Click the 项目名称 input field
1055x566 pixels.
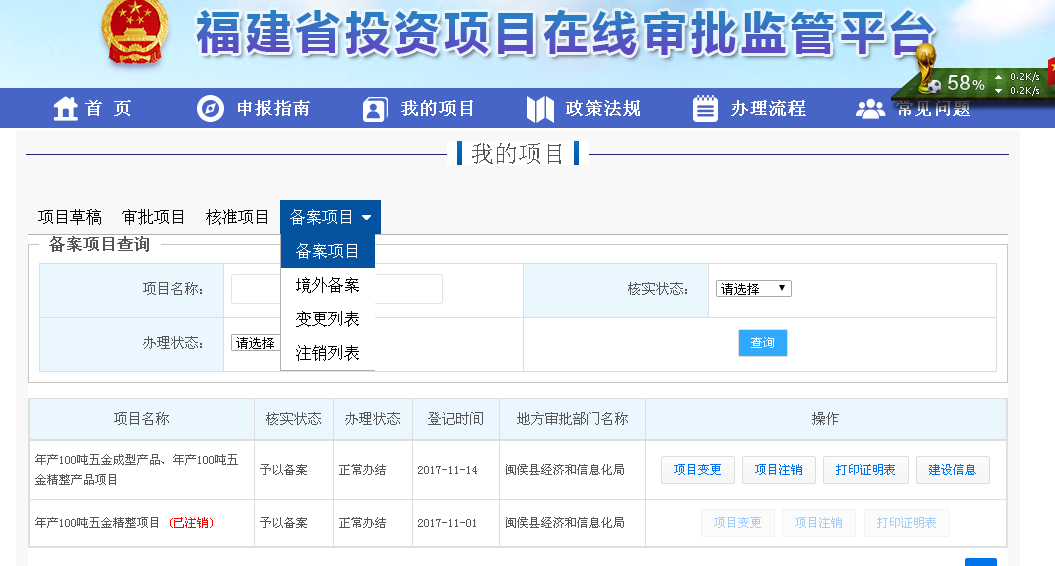336,289
